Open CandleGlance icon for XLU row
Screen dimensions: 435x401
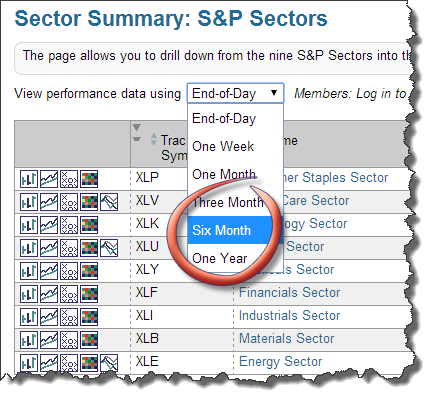tap(89, 248)
